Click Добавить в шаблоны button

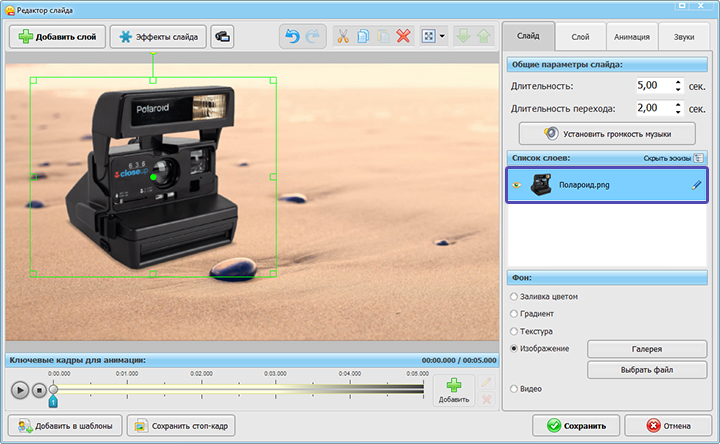point(65,426)
